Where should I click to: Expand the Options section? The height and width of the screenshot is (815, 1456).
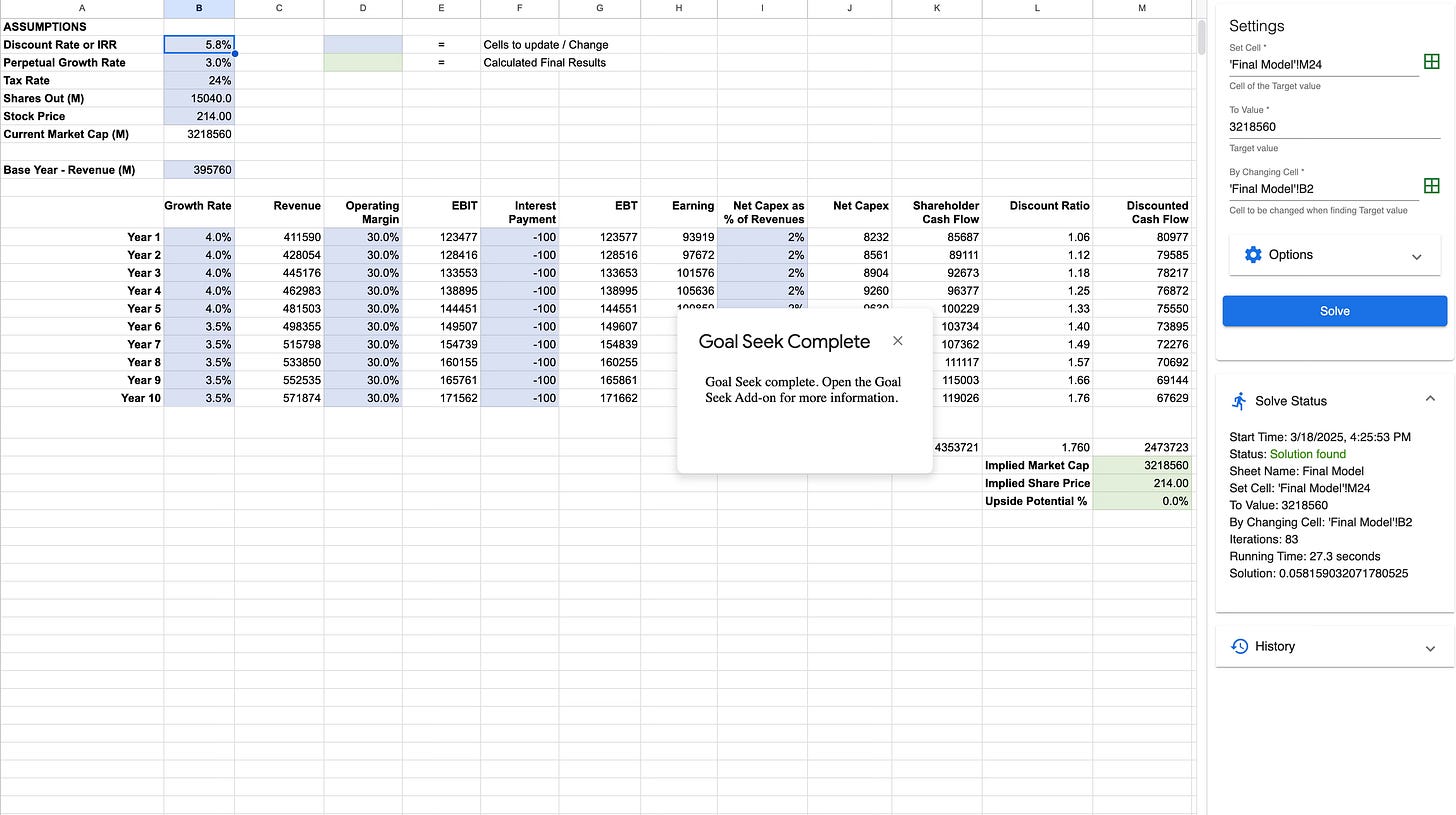click(1416, 256)
